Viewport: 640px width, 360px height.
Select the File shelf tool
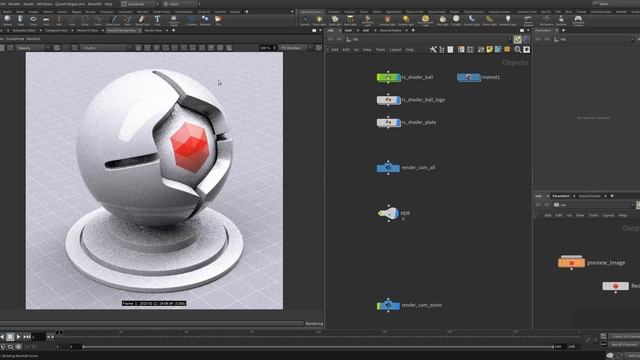click(218, 20)
